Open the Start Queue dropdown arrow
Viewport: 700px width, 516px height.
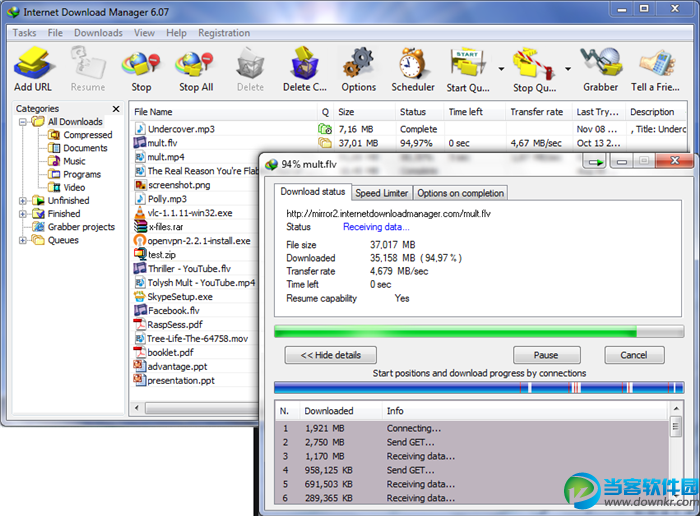pyautogui.click(x=501, y=69)
